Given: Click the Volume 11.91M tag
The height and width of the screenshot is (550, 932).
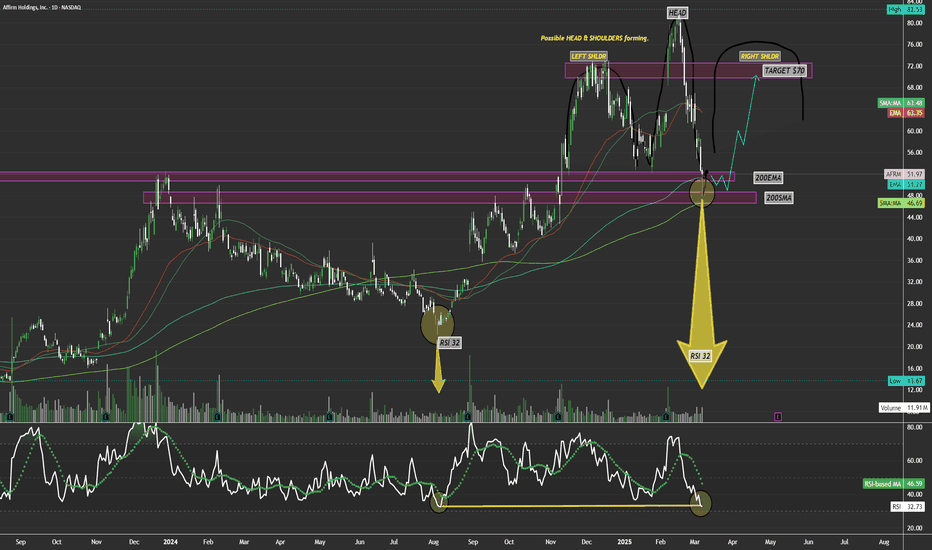Looking at the screenshot, I should point(904,408).
